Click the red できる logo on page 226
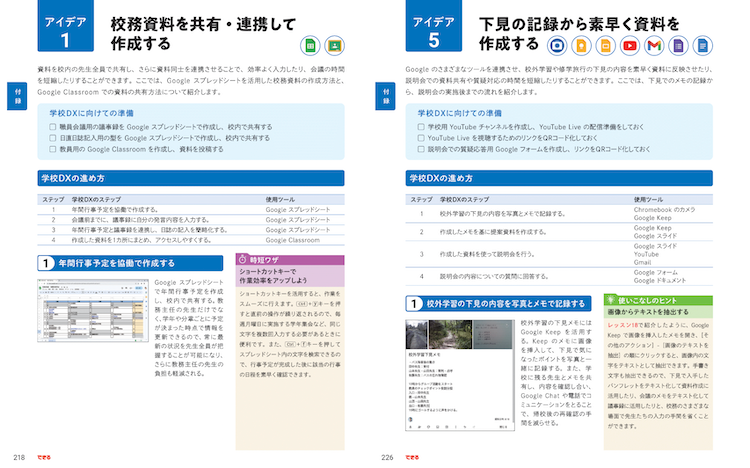750x468 pixels. pyautogui.click(x=412, y=457)
